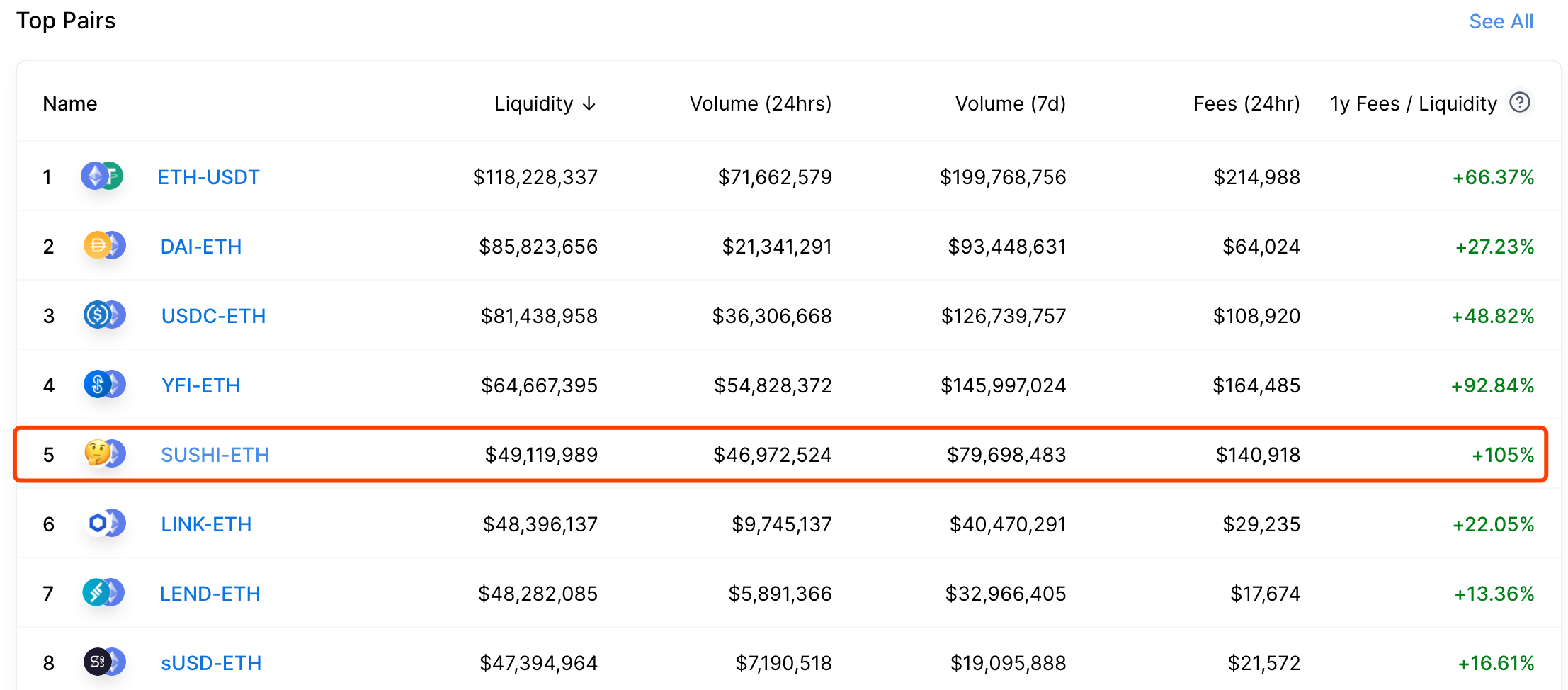
Task: Click the ETH-USDT token pair icon
Action: (102, 176)
